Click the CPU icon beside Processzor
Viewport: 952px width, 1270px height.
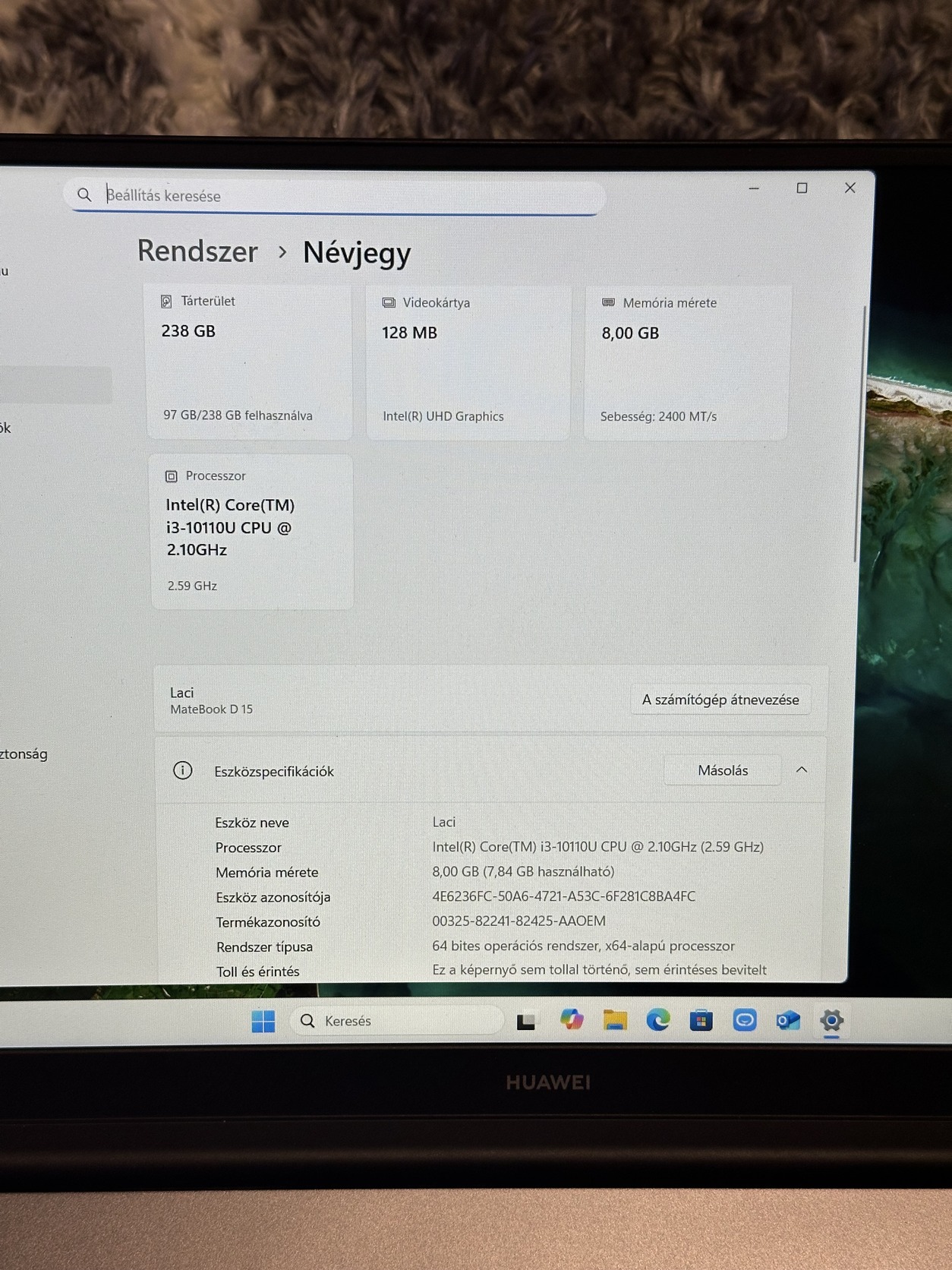(x=172, y=476)
